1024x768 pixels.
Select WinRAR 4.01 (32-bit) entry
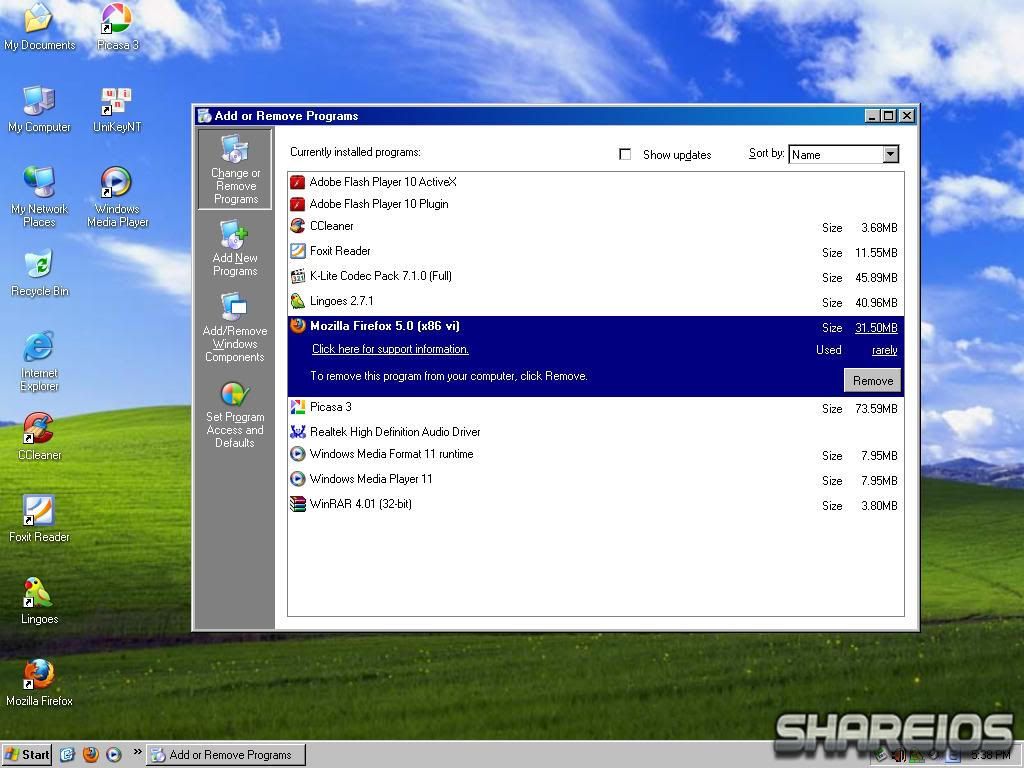(x=596, y=505)
